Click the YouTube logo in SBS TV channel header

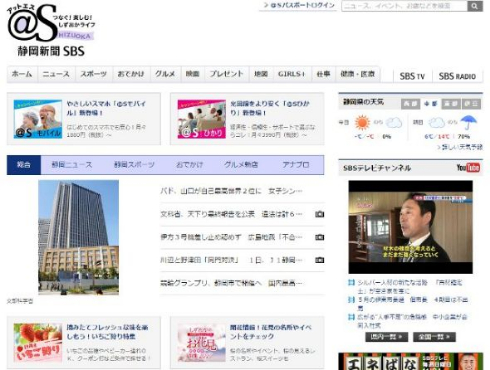(468, 167)
